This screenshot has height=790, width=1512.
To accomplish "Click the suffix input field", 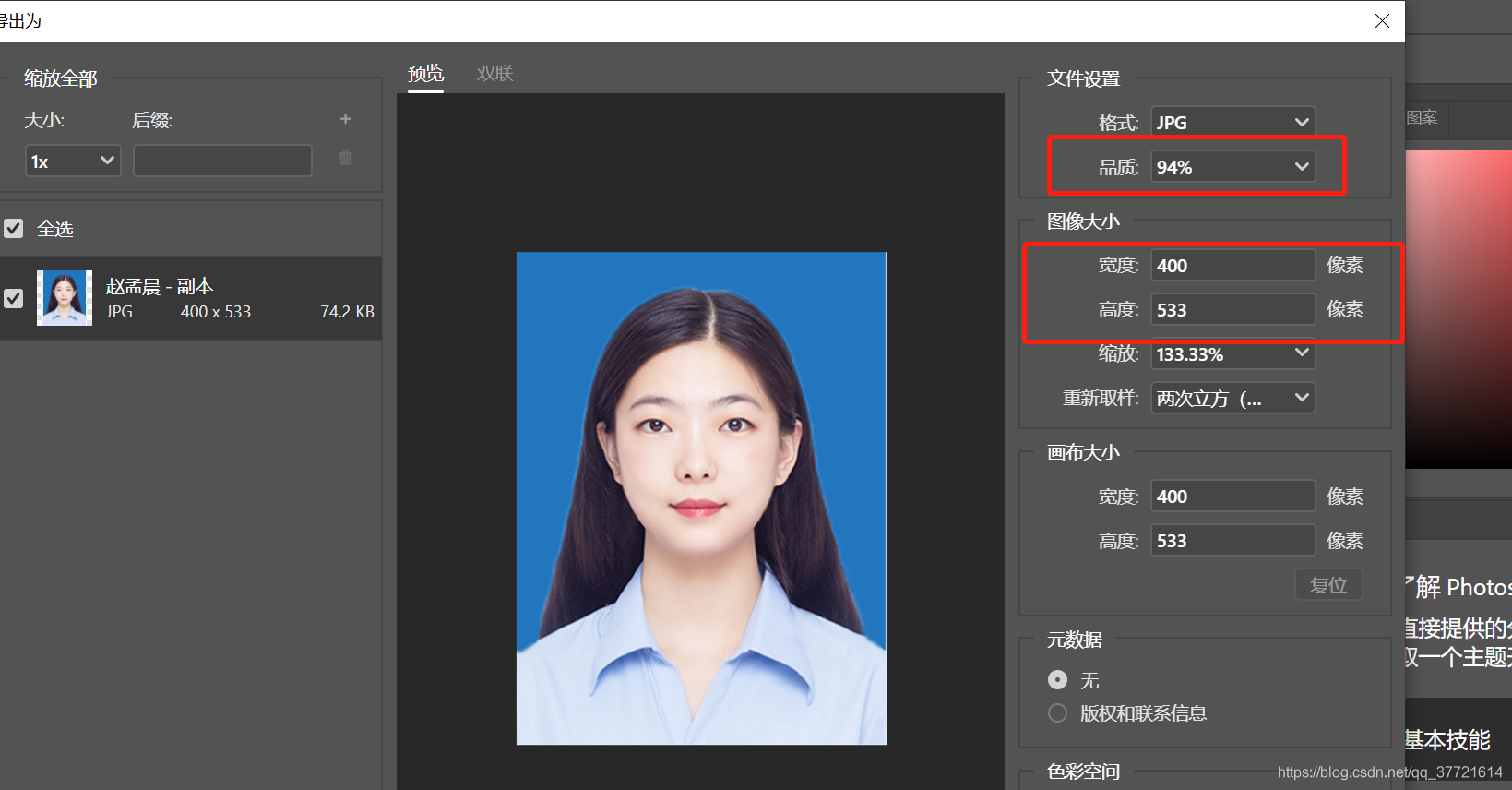I will coord(222,161).
